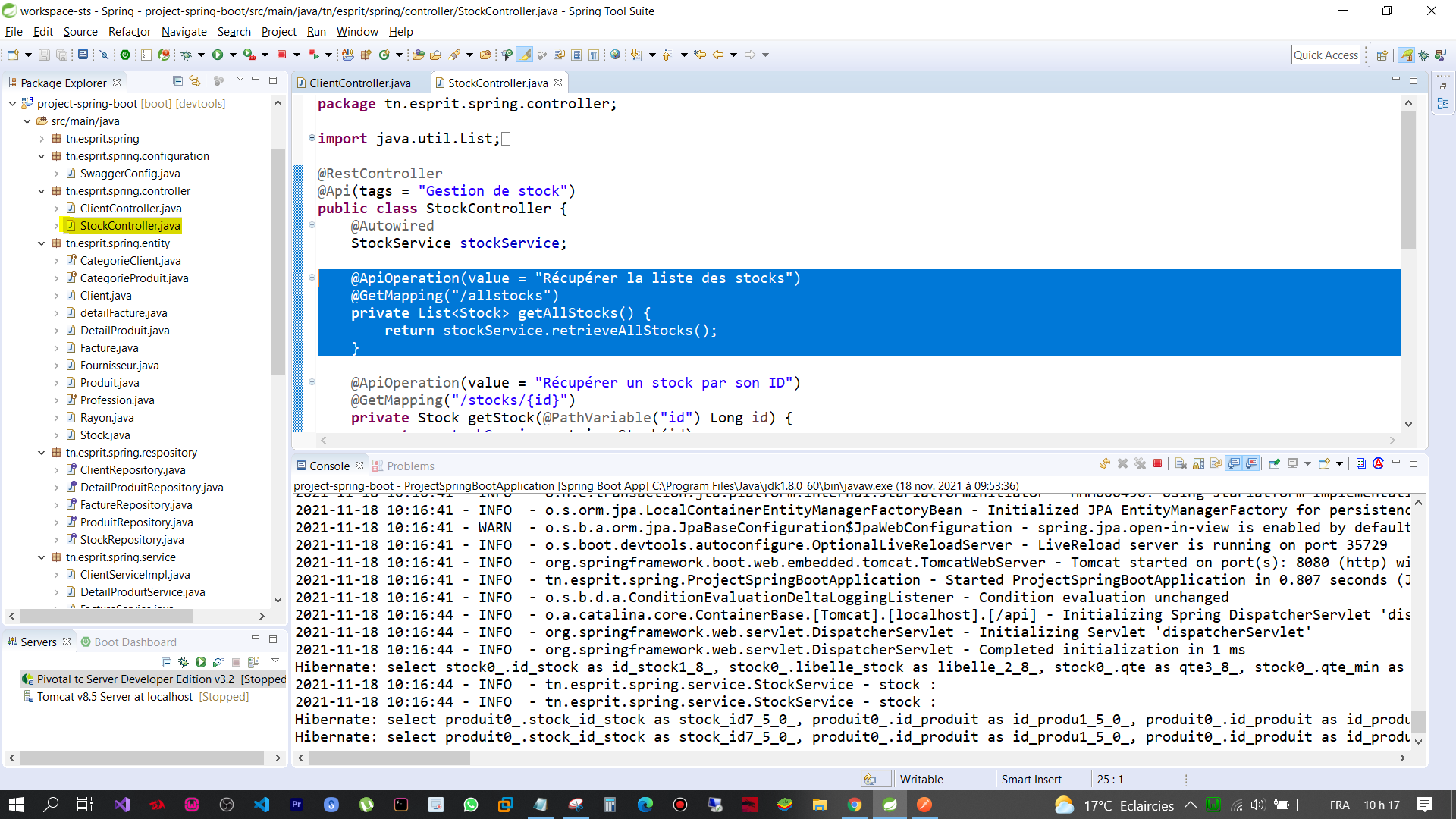Open the Window menu
This screenshot has width=1456, height=819.
click(x=357, y=32)
